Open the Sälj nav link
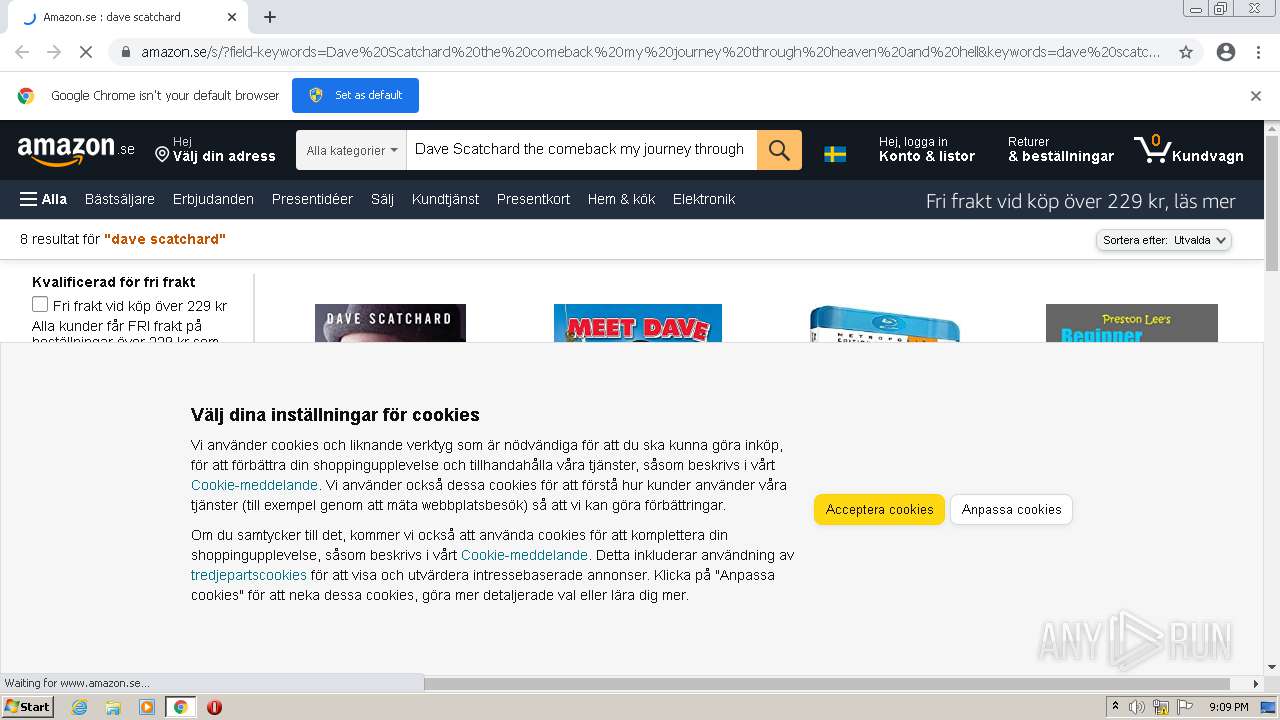The width and height of the screenshot is (1280, 720). pyautogui.click(x=382, y=199)
